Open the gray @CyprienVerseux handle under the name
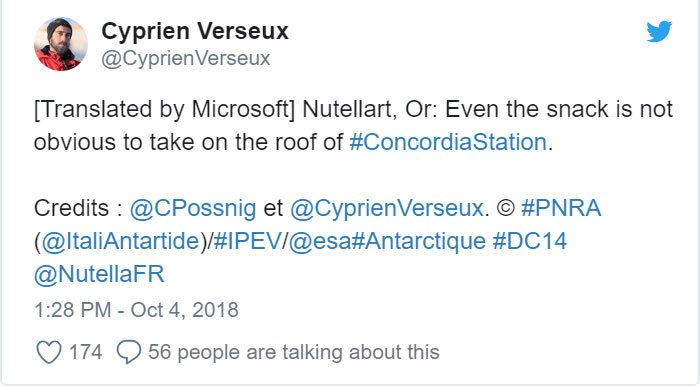This screenshot has height=386, width=700. pyautogui.click(x=186, y=58)
